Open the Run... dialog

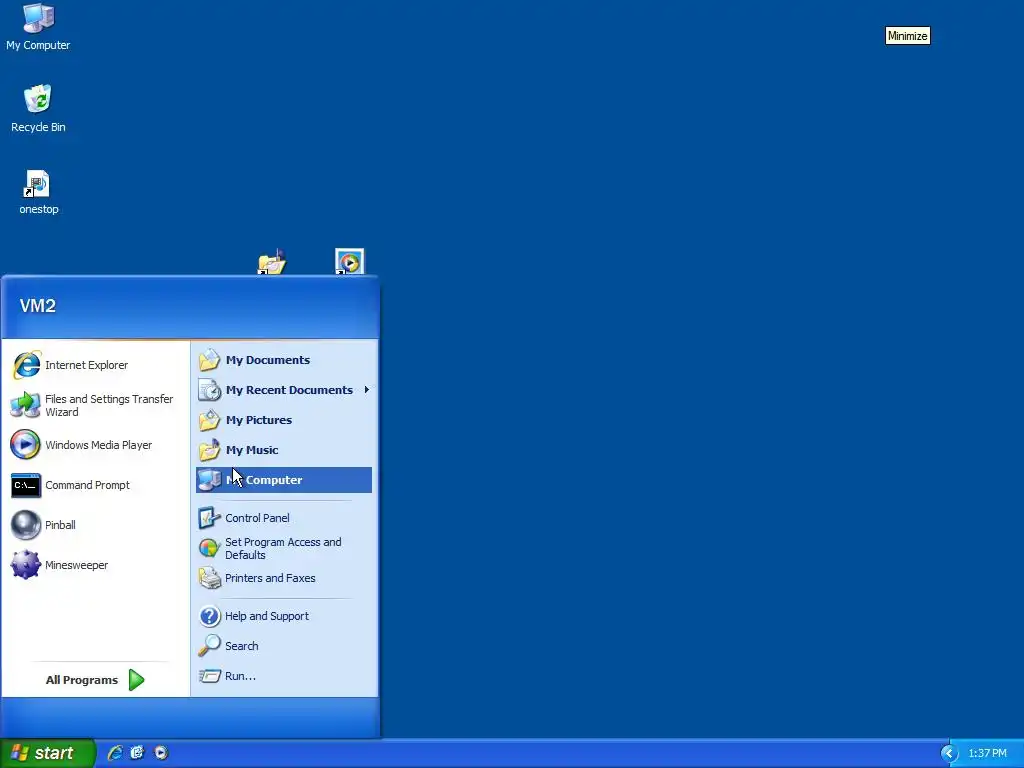tap(284, 676)
